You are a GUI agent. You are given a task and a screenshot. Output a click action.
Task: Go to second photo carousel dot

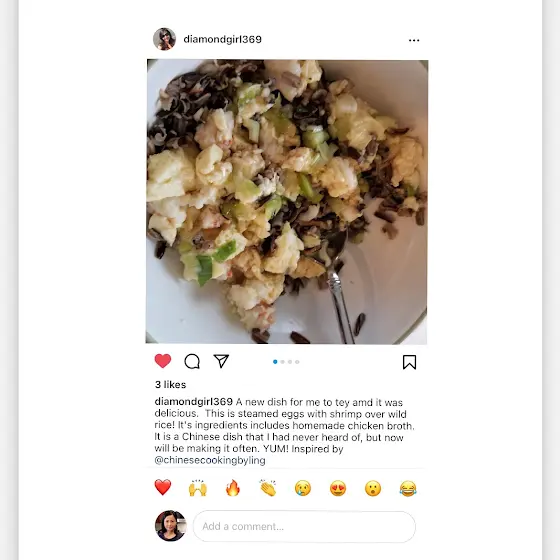pos(282,362)
